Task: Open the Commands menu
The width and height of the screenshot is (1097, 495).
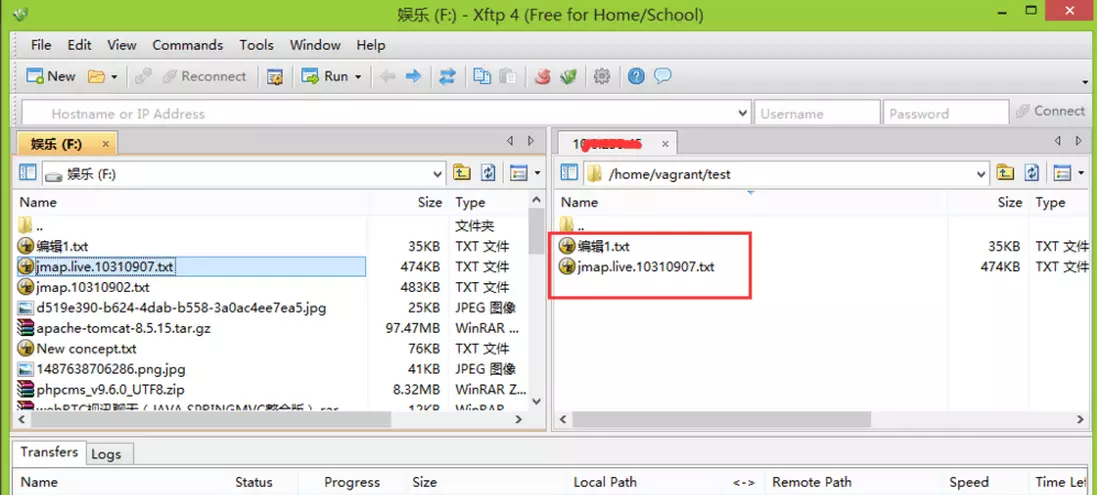Action: [x=187, y=45]
